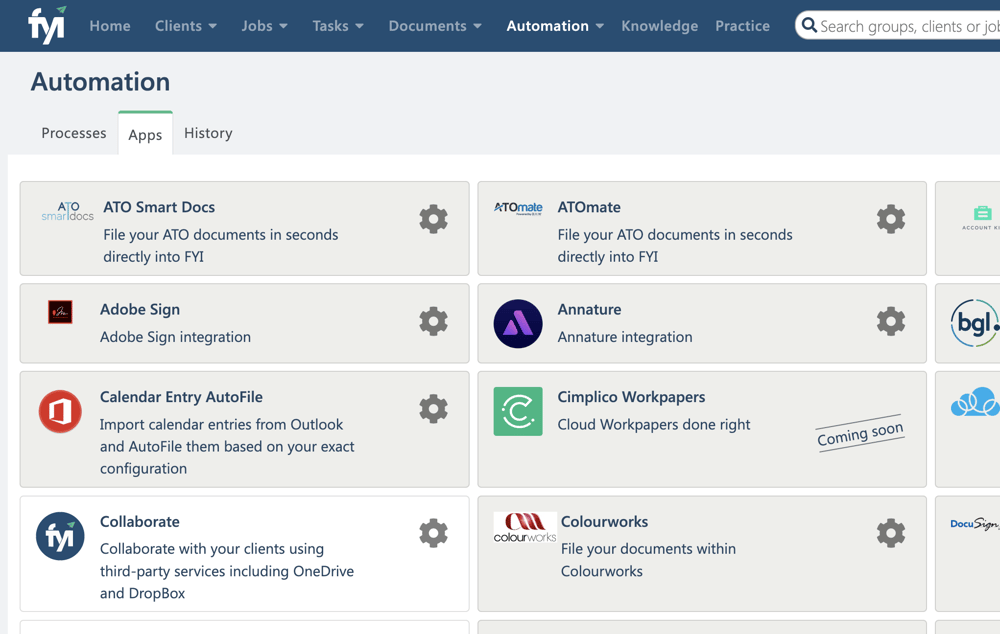Switch to the Processes tab
Viewport: 1000px width, 634px height.
(x=73, y=133)
